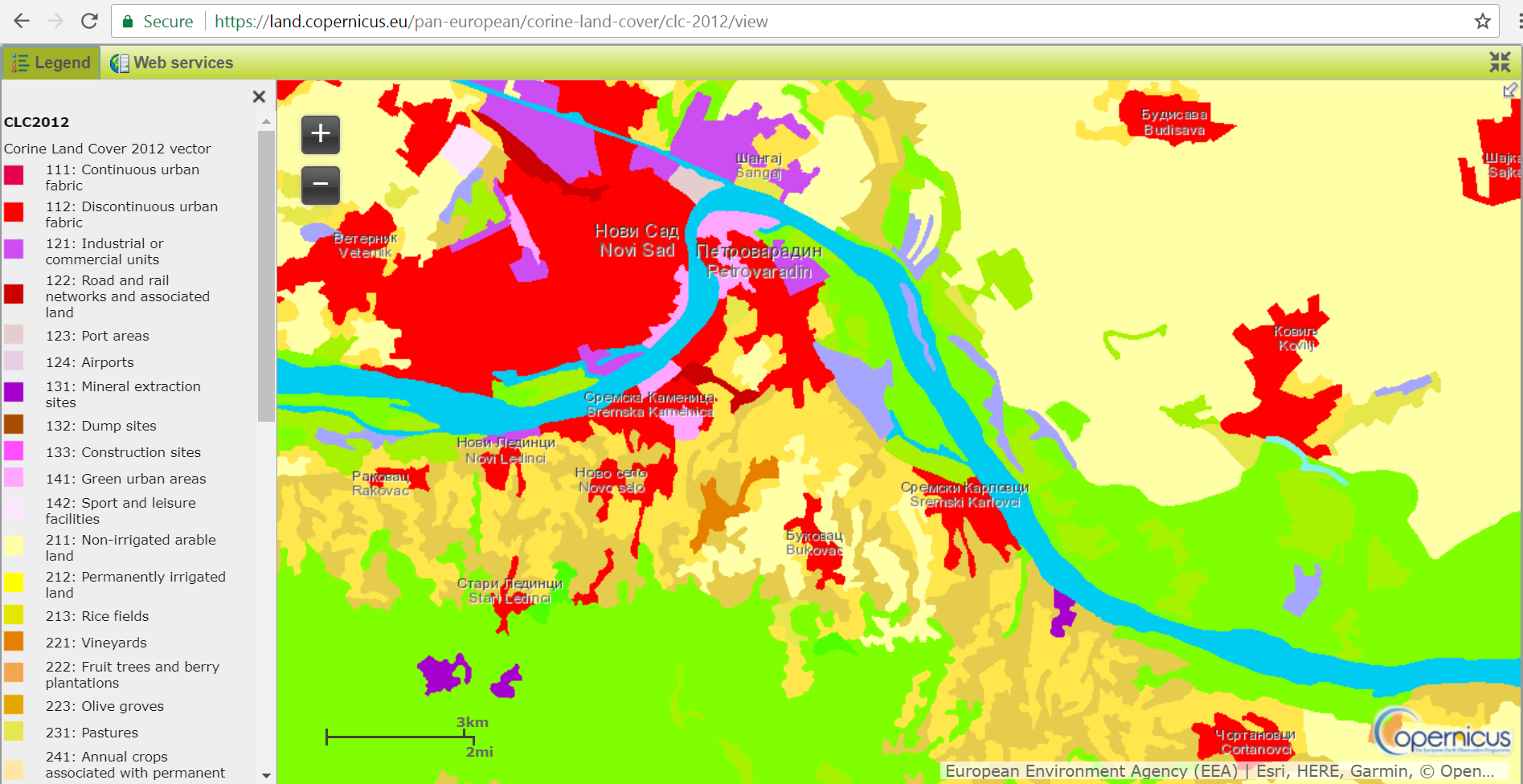Click the browser back arrow
The height and width of the screenshot is (784, 1523).
(x=22, y=21)
